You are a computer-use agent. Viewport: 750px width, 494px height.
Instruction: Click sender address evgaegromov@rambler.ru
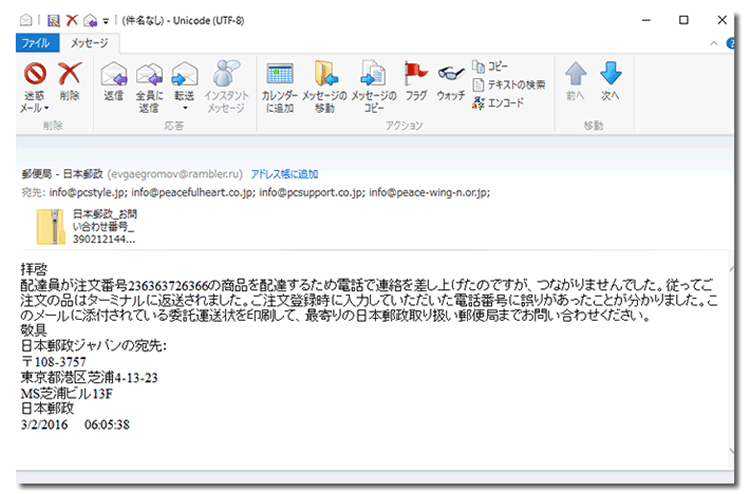[175, 174]
